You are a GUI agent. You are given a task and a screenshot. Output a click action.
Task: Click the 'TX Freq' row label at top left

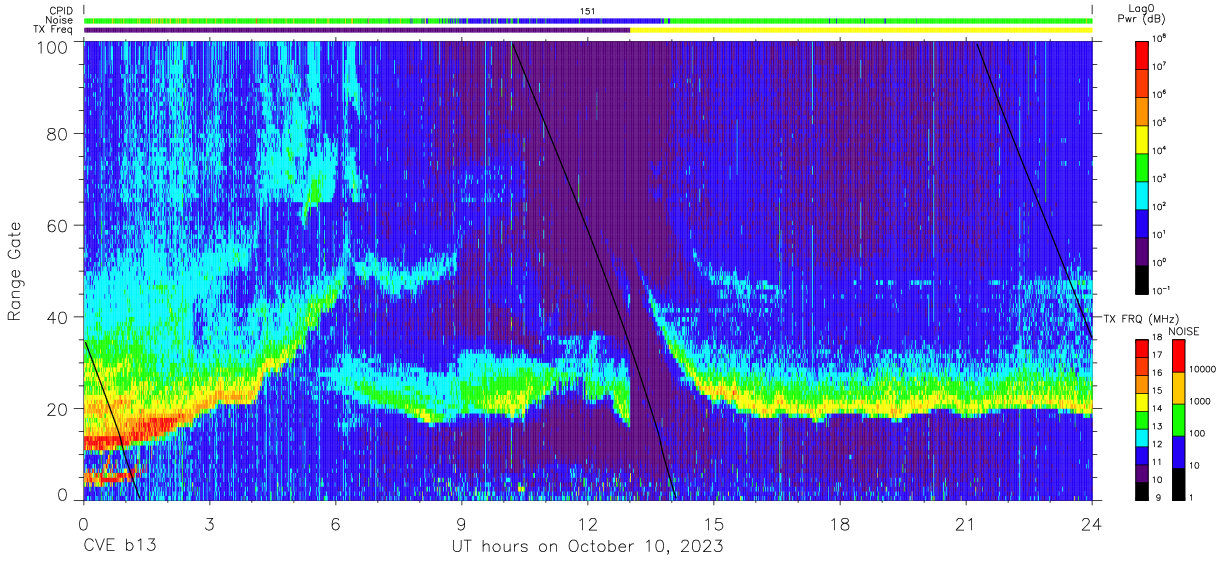pos(51,30)
